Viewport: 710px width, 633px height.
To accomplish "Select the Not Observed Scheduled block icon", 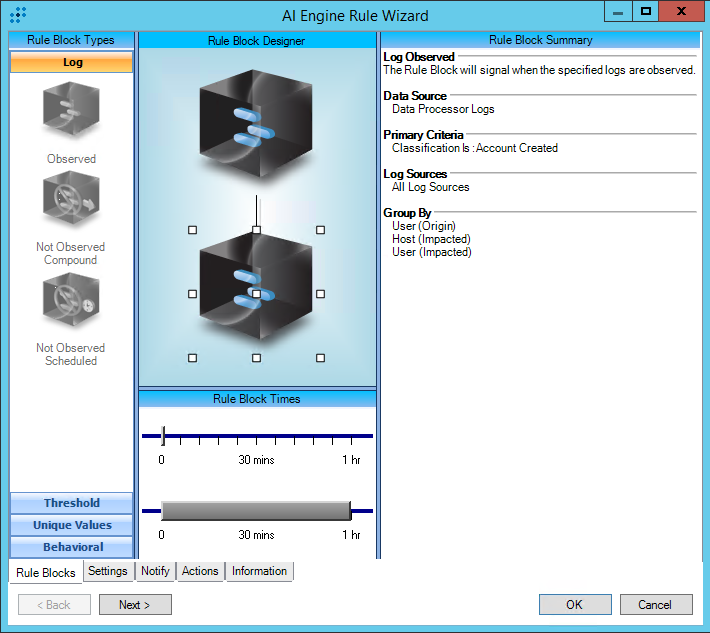I will coord(71,304).
